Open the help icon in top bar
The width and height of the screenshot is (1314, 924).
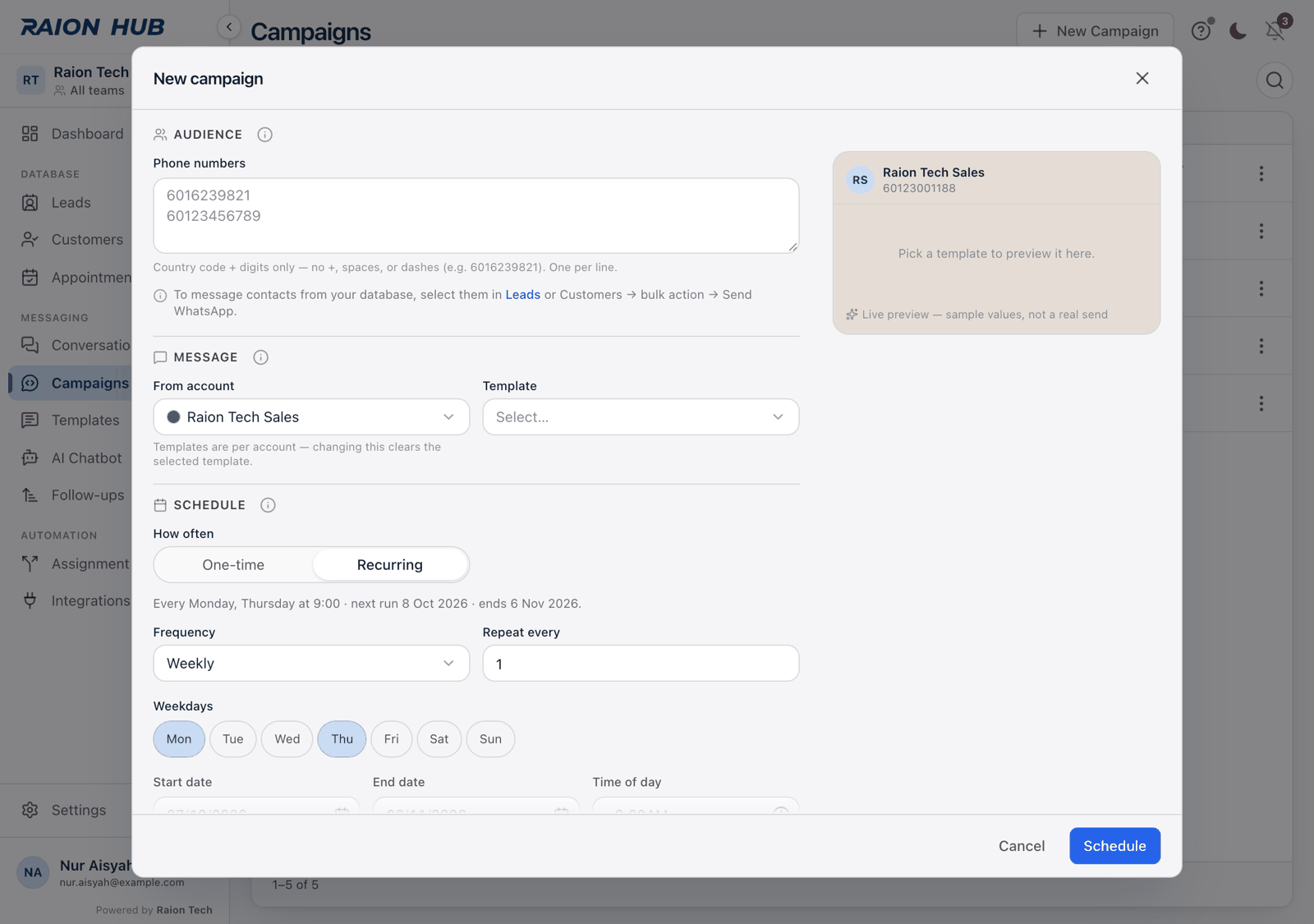click(1201, 31)
